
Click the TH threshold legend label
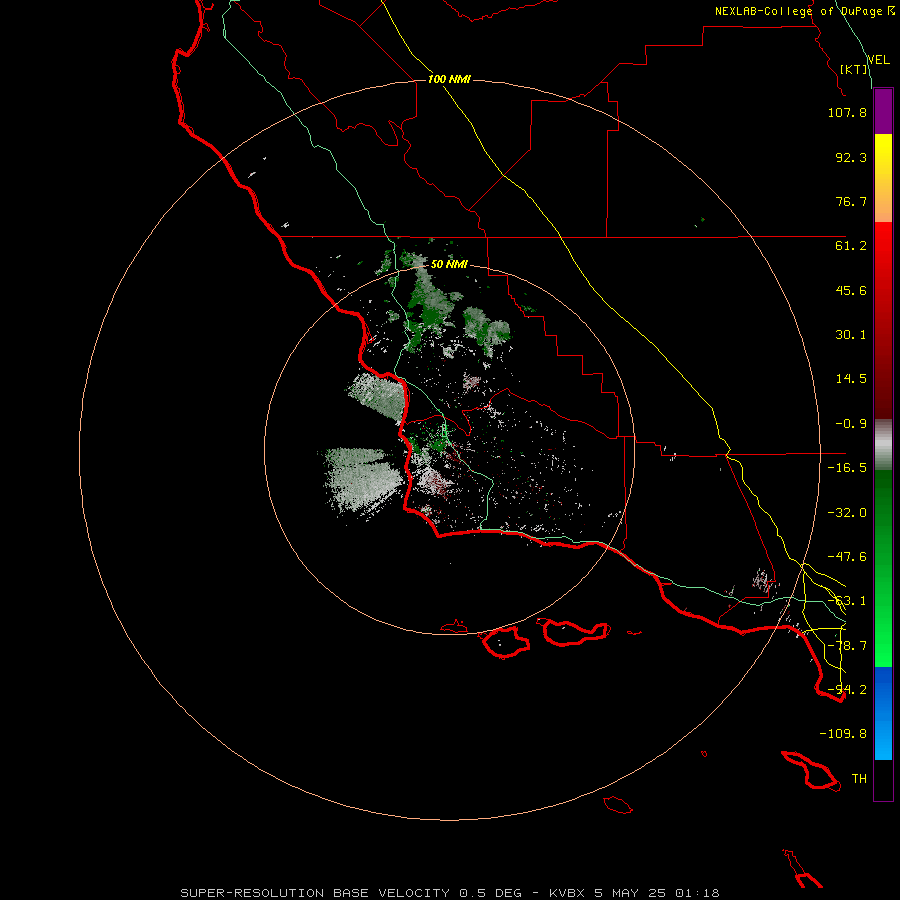(x=859, y=779)
